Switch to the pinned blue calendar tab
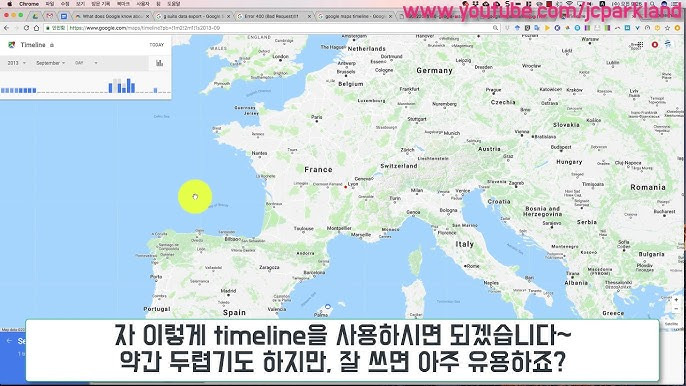686x386 pixels. tap(64, 16)
